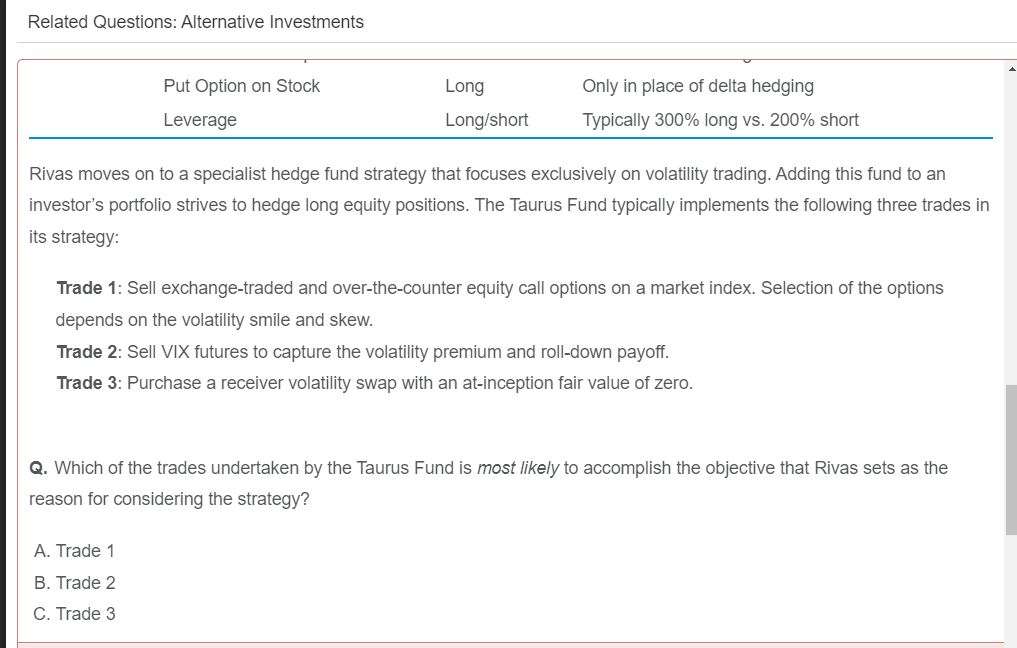The image size is (1017, 648).
Task: Pick answer option C. Trade 3
Action: pyautogui.click(x=74, y=614)
